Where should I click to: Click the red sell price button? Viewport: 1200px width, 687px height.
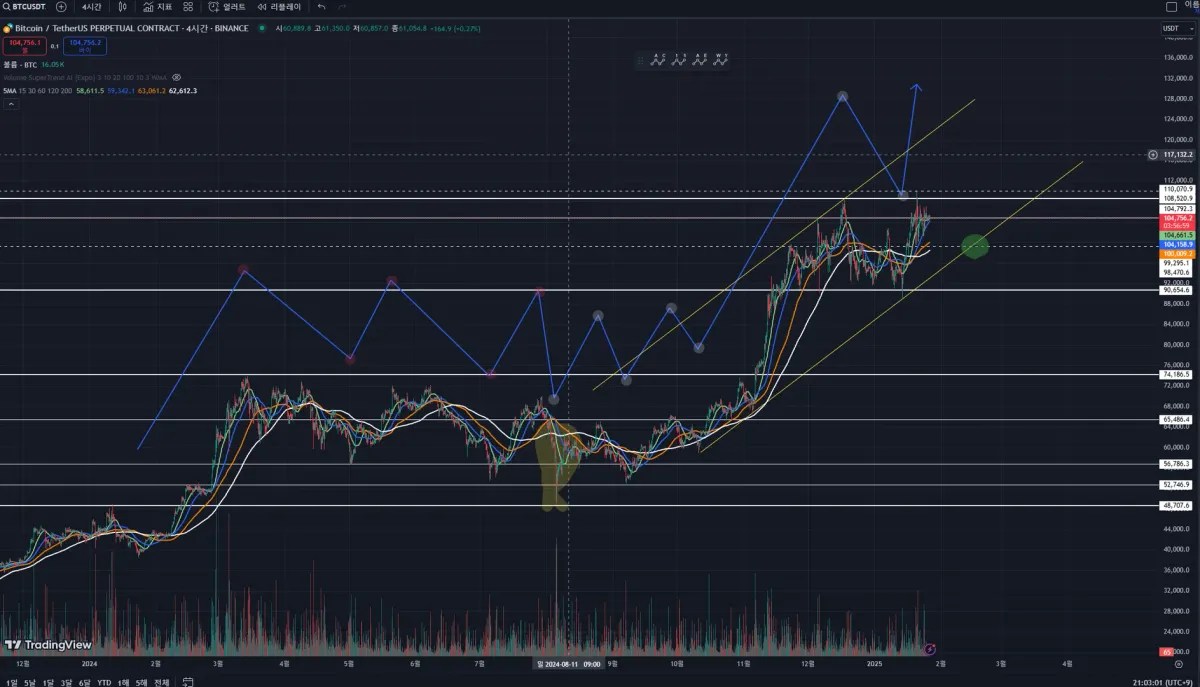coord(26,44)
